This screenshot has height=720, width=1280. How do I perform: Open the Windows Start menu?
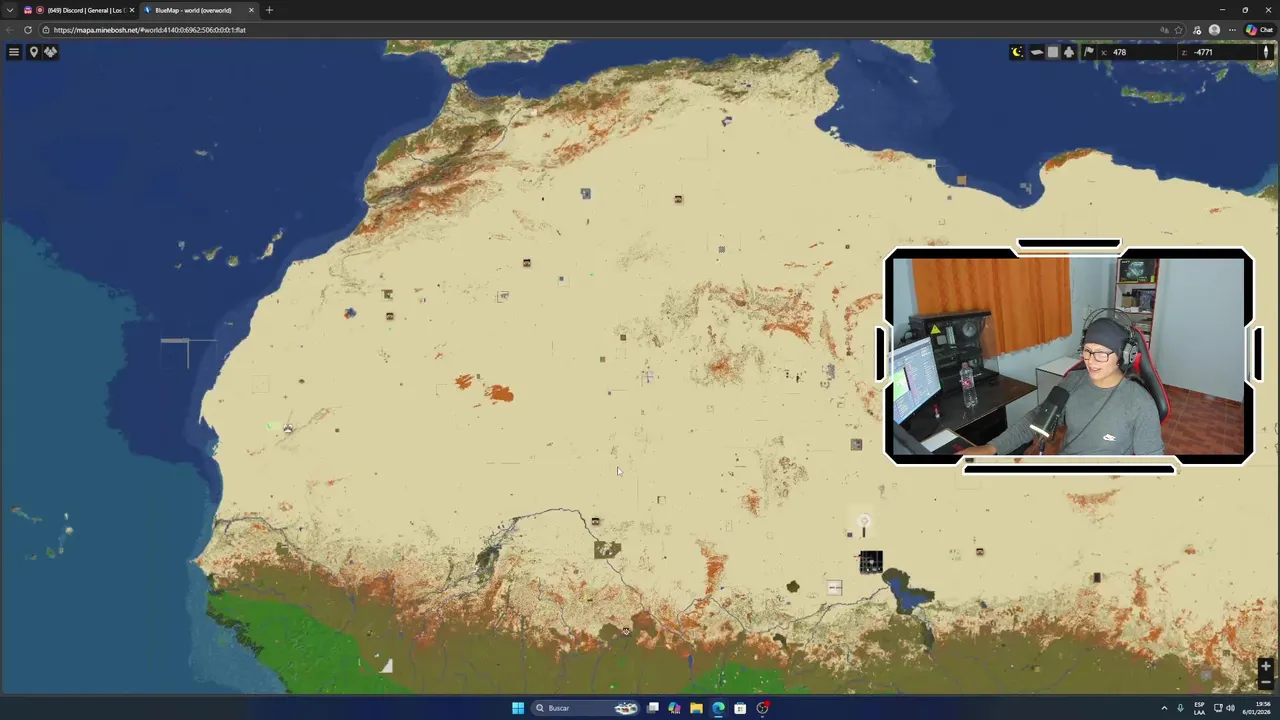[518, 708]
